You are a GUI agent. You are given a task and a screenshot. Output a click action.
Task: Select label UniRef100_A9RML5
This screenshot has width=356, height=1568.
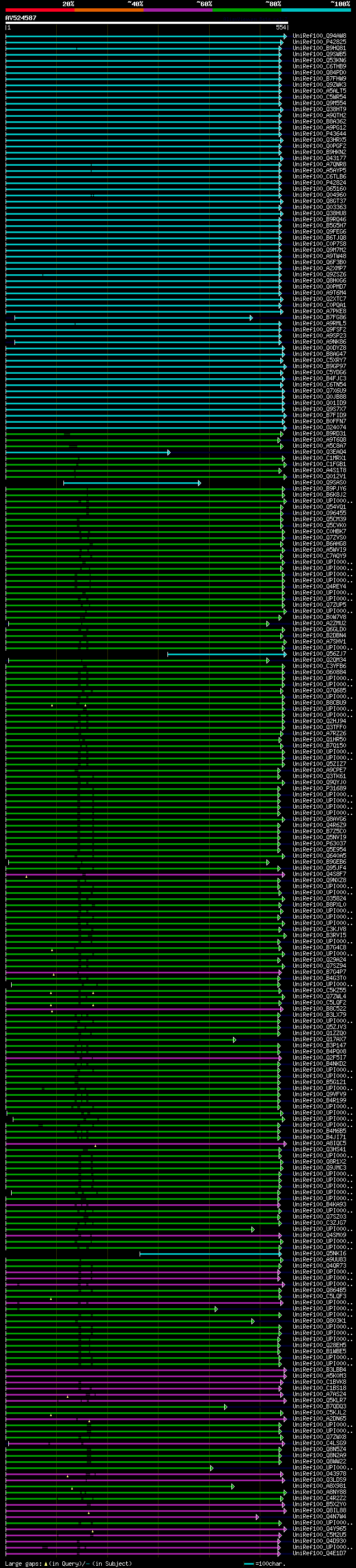(x=319, y=323)
